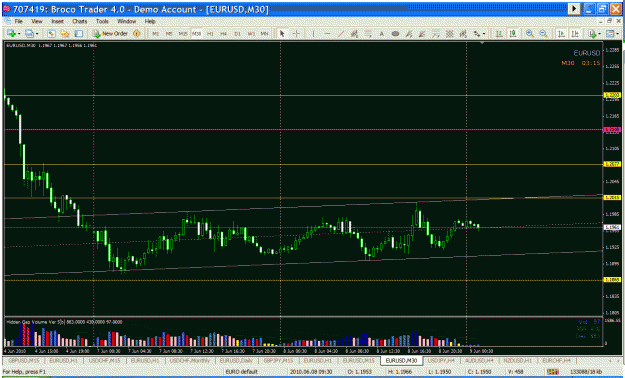Switch chart to candlesticks icon
This screenshot has height=378, width=625.
pyautogui.click(x=513, y=34)
